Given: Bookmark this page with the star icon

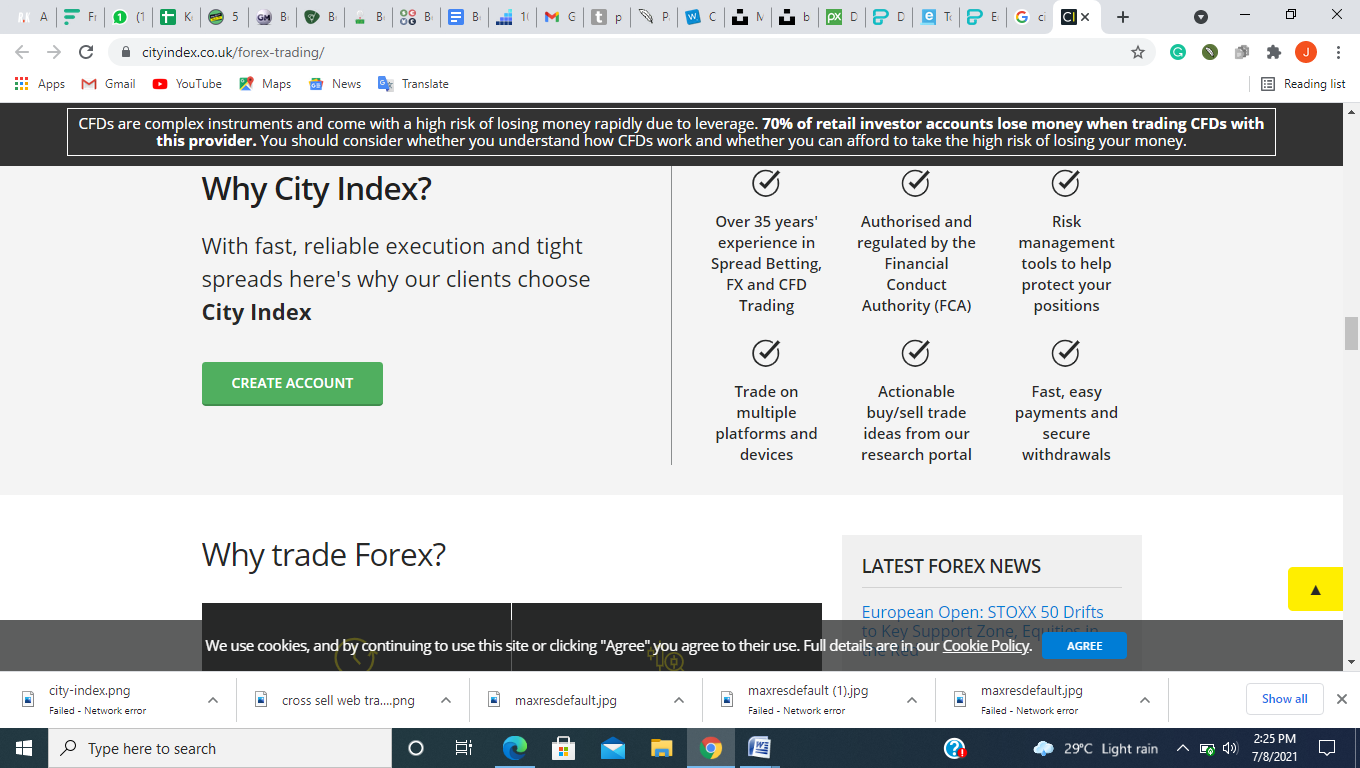Looking at the screenshot, I should click(1138, 52).
